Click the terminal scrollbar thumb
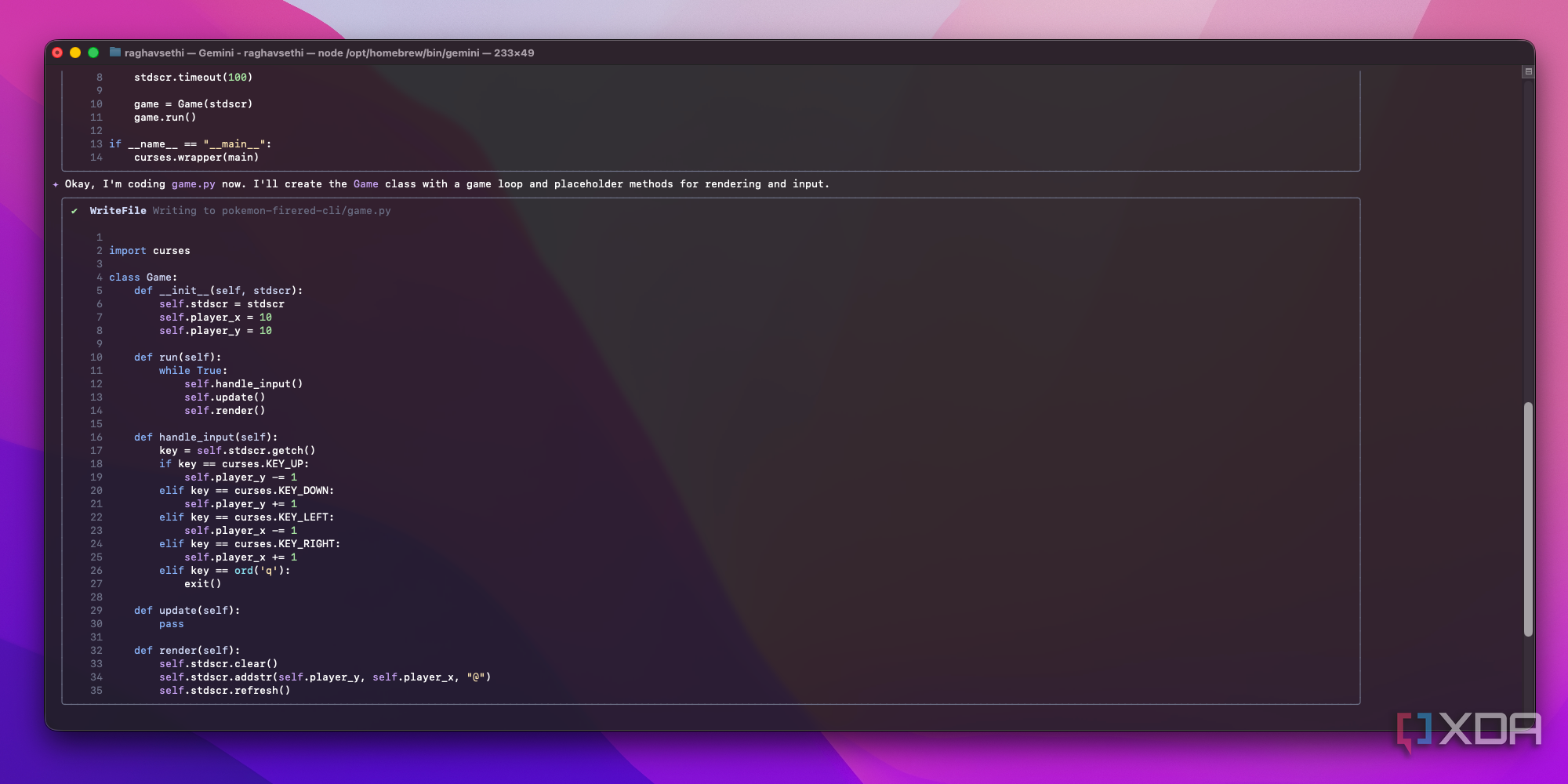1568x784 pixels. [1528, 519]
